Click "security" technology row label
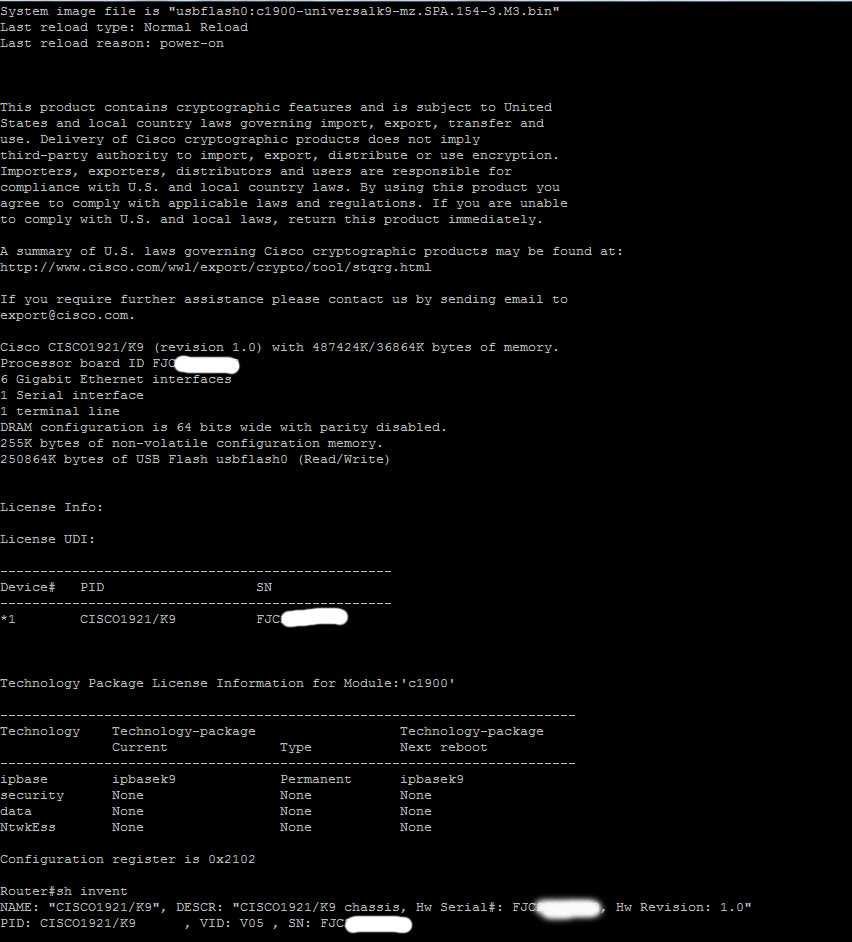 tap(32, 795)
